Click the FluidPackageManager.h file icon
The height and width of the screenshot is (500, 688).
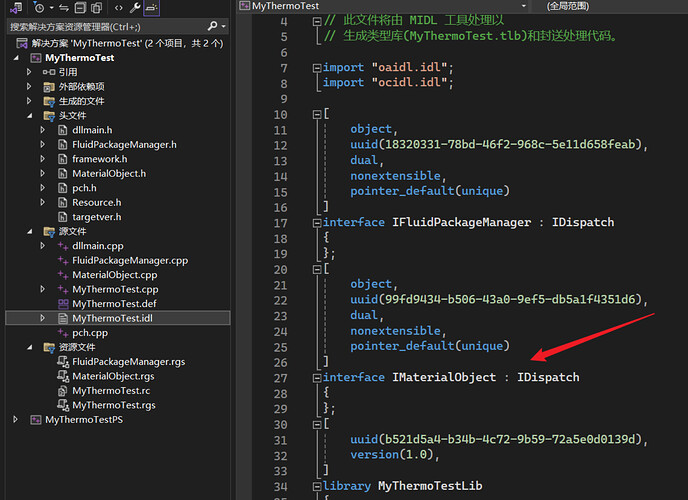pyautogui.click(x=63, y=145)
